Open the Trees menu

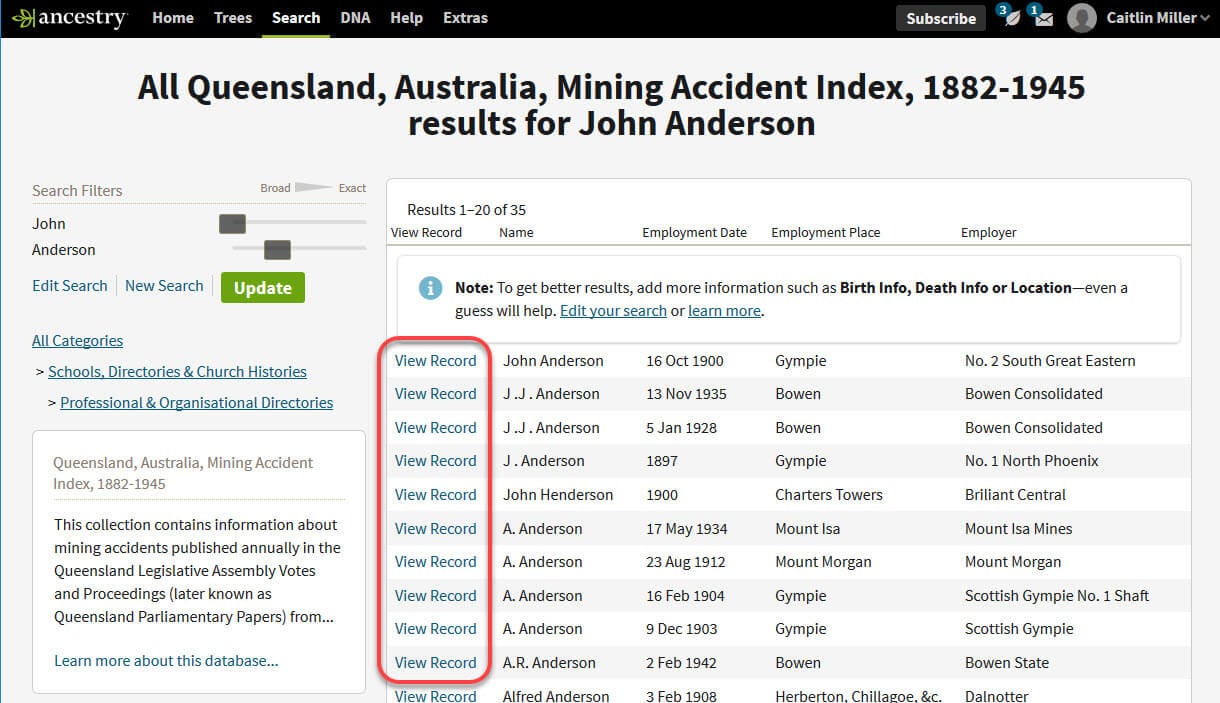(232, 18)
